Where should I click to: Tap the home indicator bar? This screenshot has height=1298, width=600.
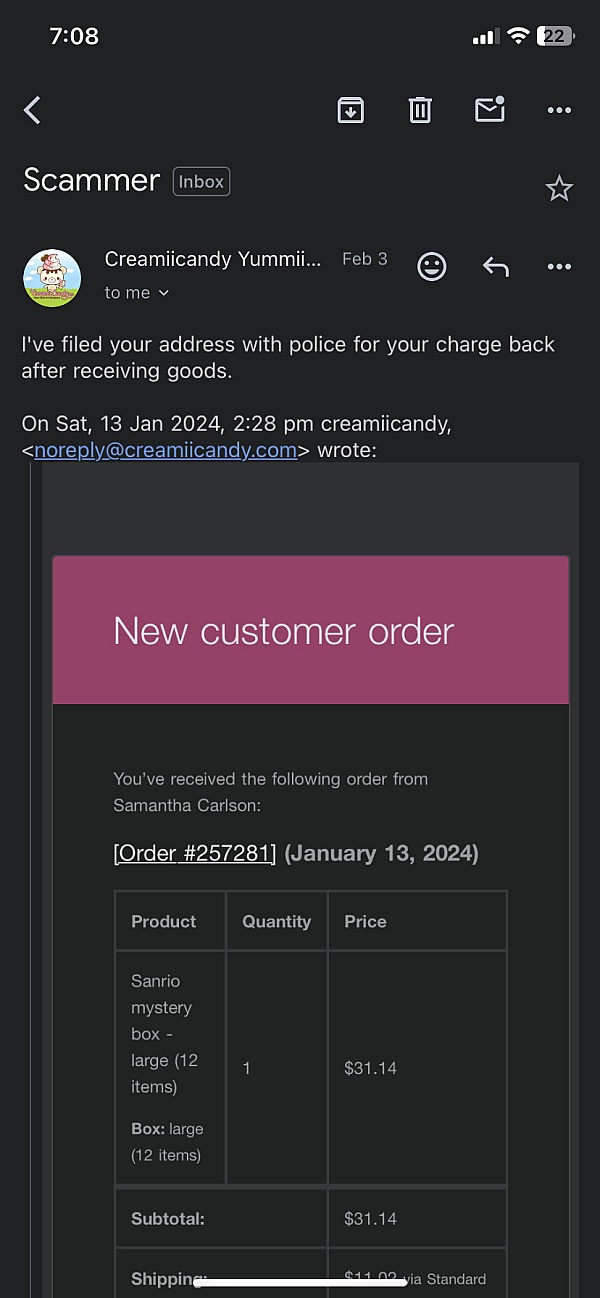300,1281
